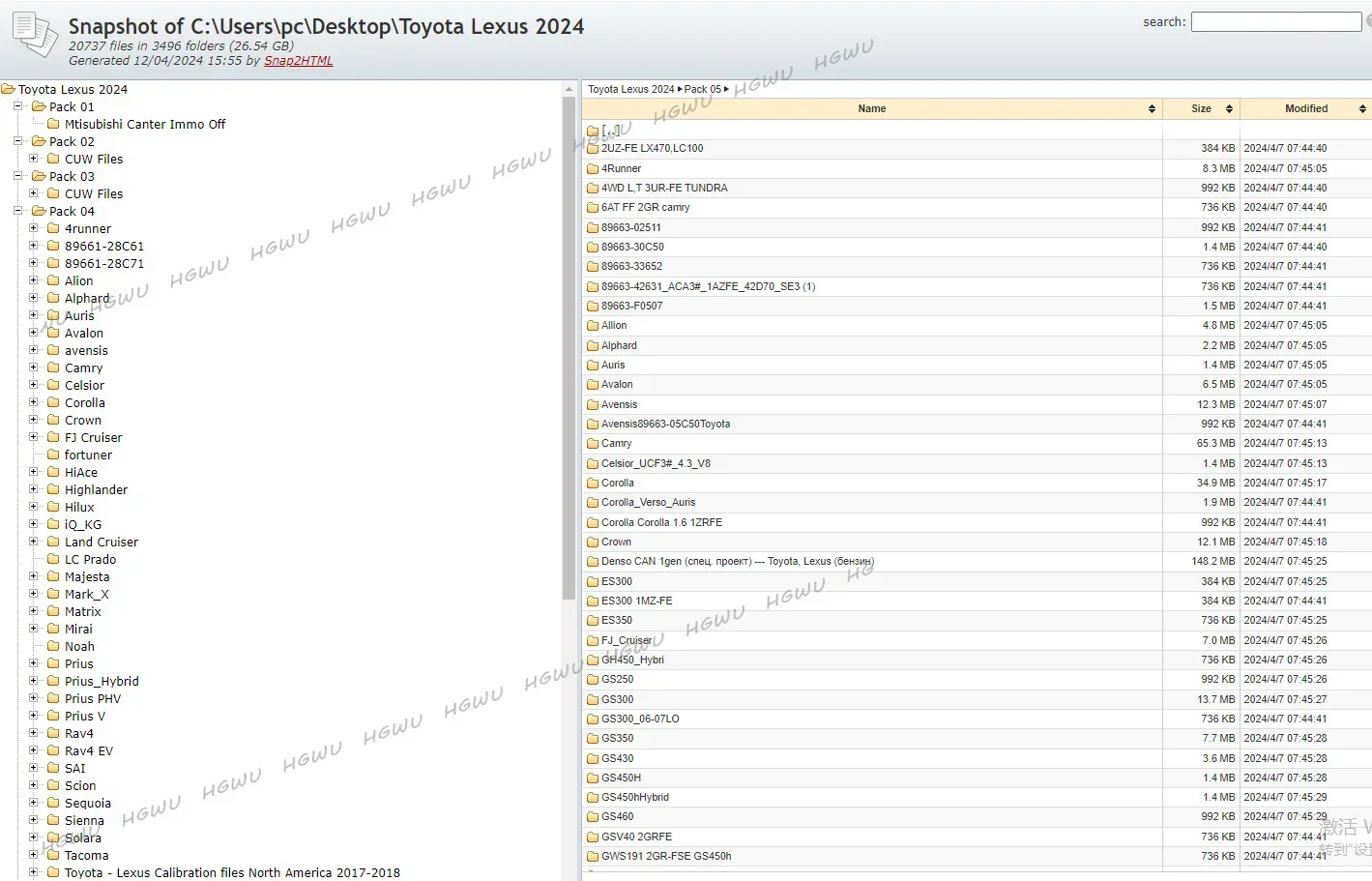Select Mtisubishi Canter Immo Off in tree
This screenshot has height=881, width=1372.
[x=145, y=124]
